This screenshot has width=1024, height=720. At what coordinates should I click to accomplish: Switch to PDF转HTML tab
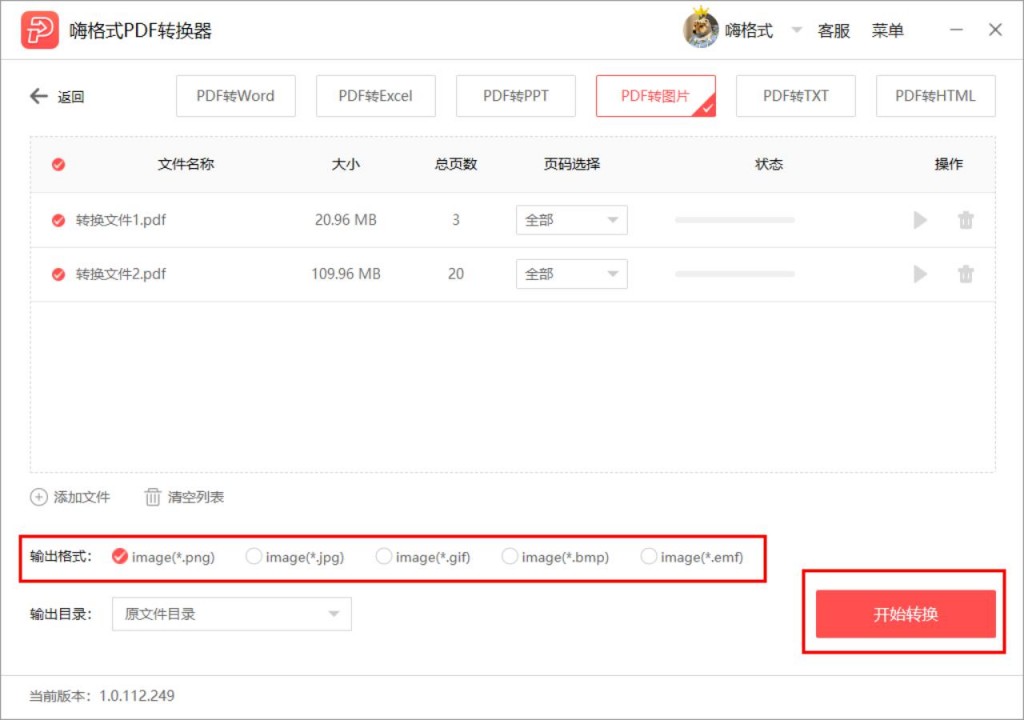pos(936,96)
